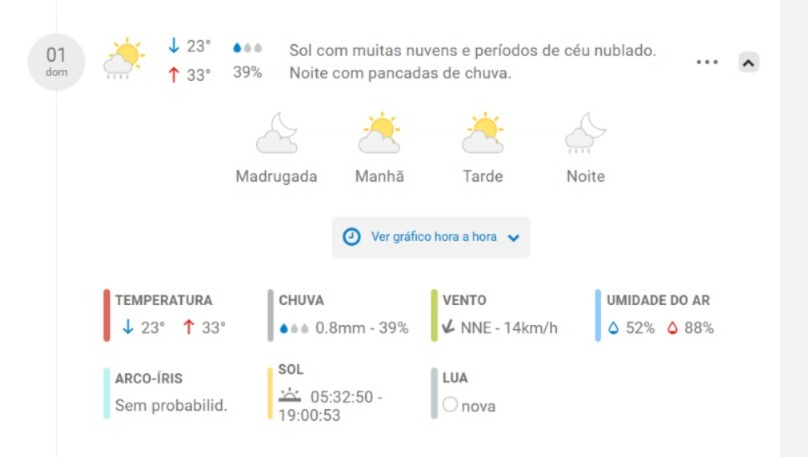
Task: Click the wind direction arrow icon
Action: [x=448, y=327]
